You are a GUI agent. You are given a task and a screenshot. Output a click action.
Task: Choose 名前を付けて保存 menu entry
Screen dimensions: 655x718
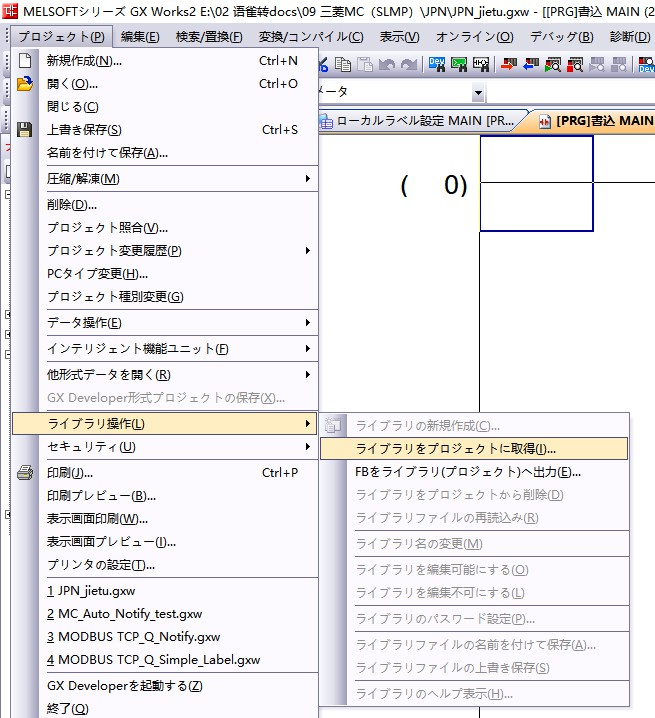[165, 152]
